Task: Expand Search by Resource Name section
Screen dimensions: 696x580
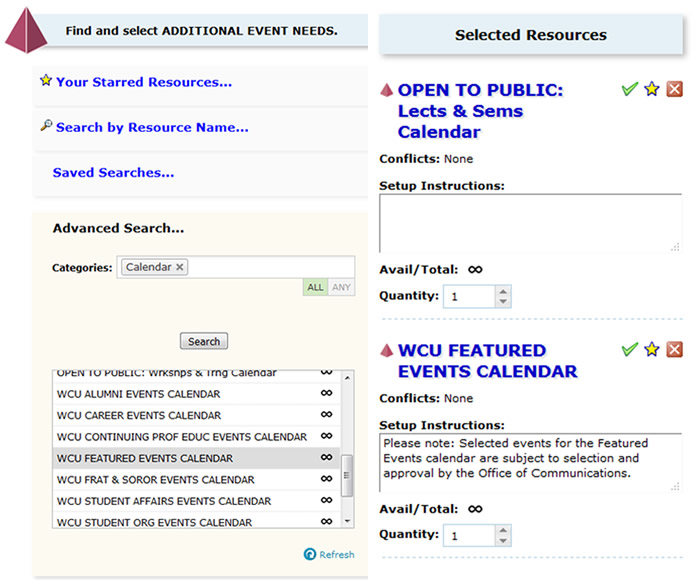Action: 152,127
